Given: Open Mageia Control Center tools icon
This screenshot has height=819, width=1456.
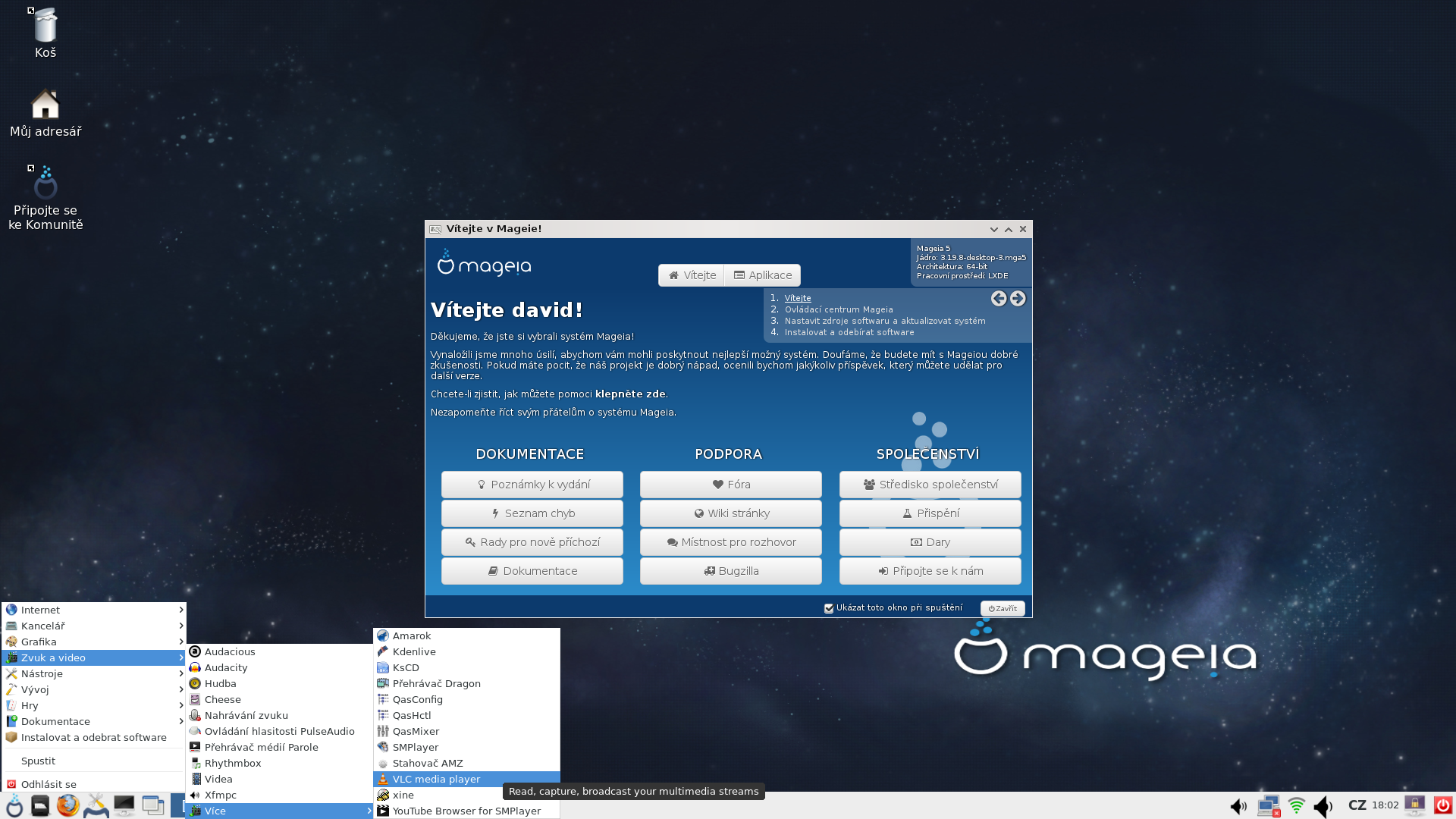Looking at the screenshot, I should [96, 805].
